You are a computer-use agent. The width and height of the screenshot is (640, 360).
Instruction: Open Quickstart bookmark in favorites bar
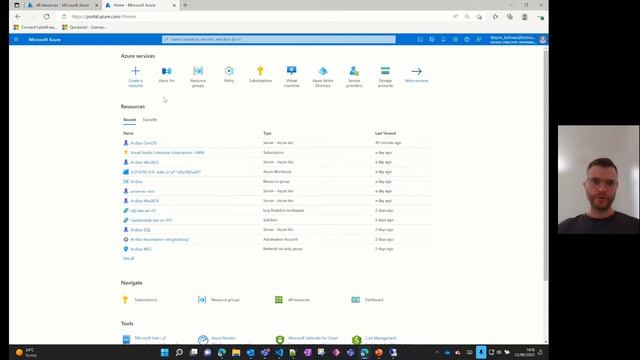coord(84,27)
